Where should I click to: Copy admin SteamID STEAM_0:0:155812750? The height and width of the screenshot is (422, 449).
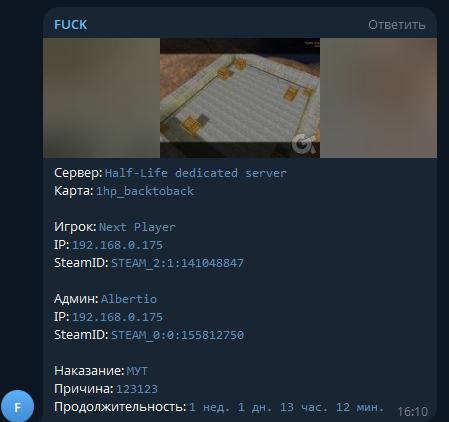177,335
